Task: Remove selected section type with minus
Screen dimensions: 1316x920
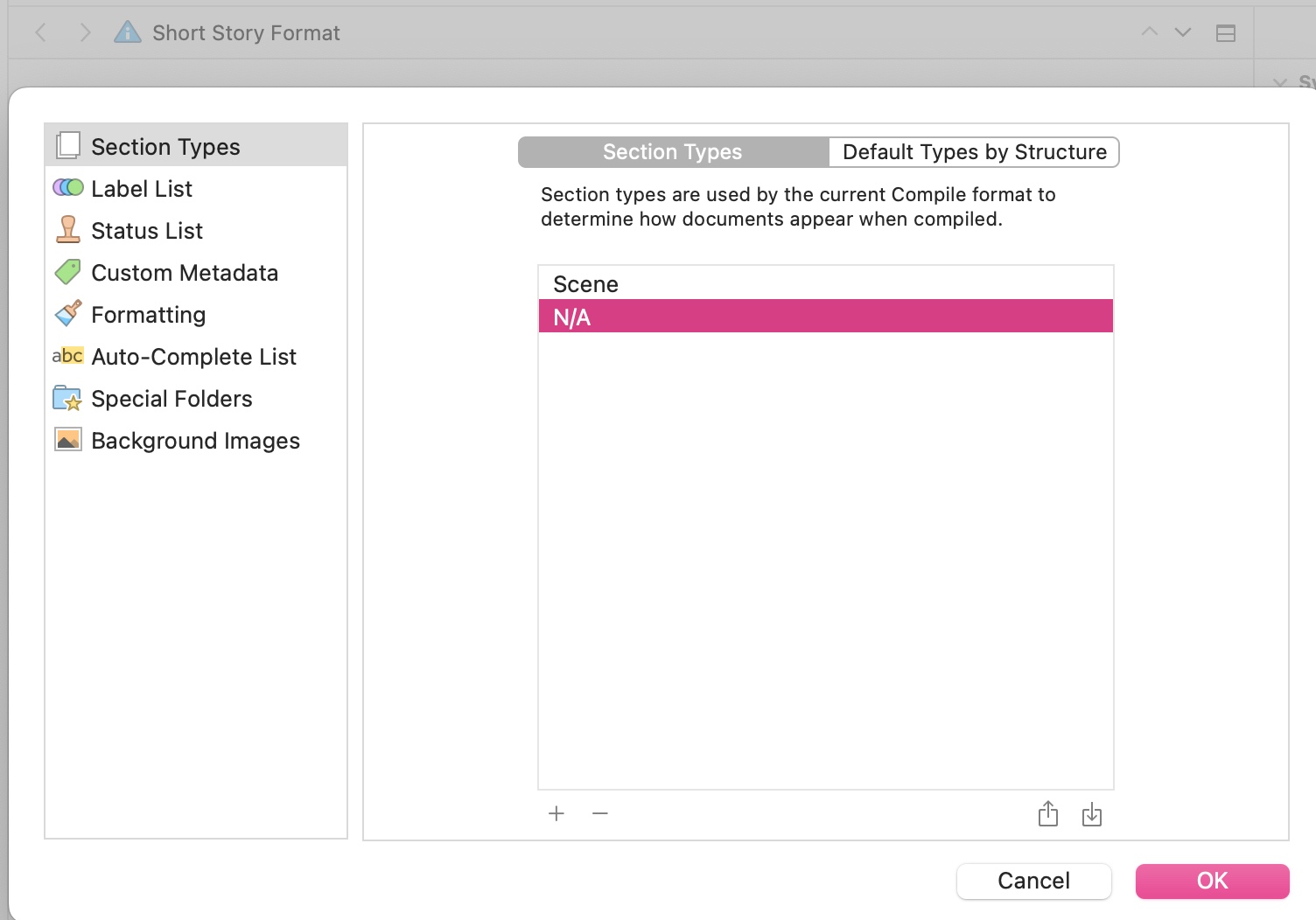Action: click(x=600, y=814)
